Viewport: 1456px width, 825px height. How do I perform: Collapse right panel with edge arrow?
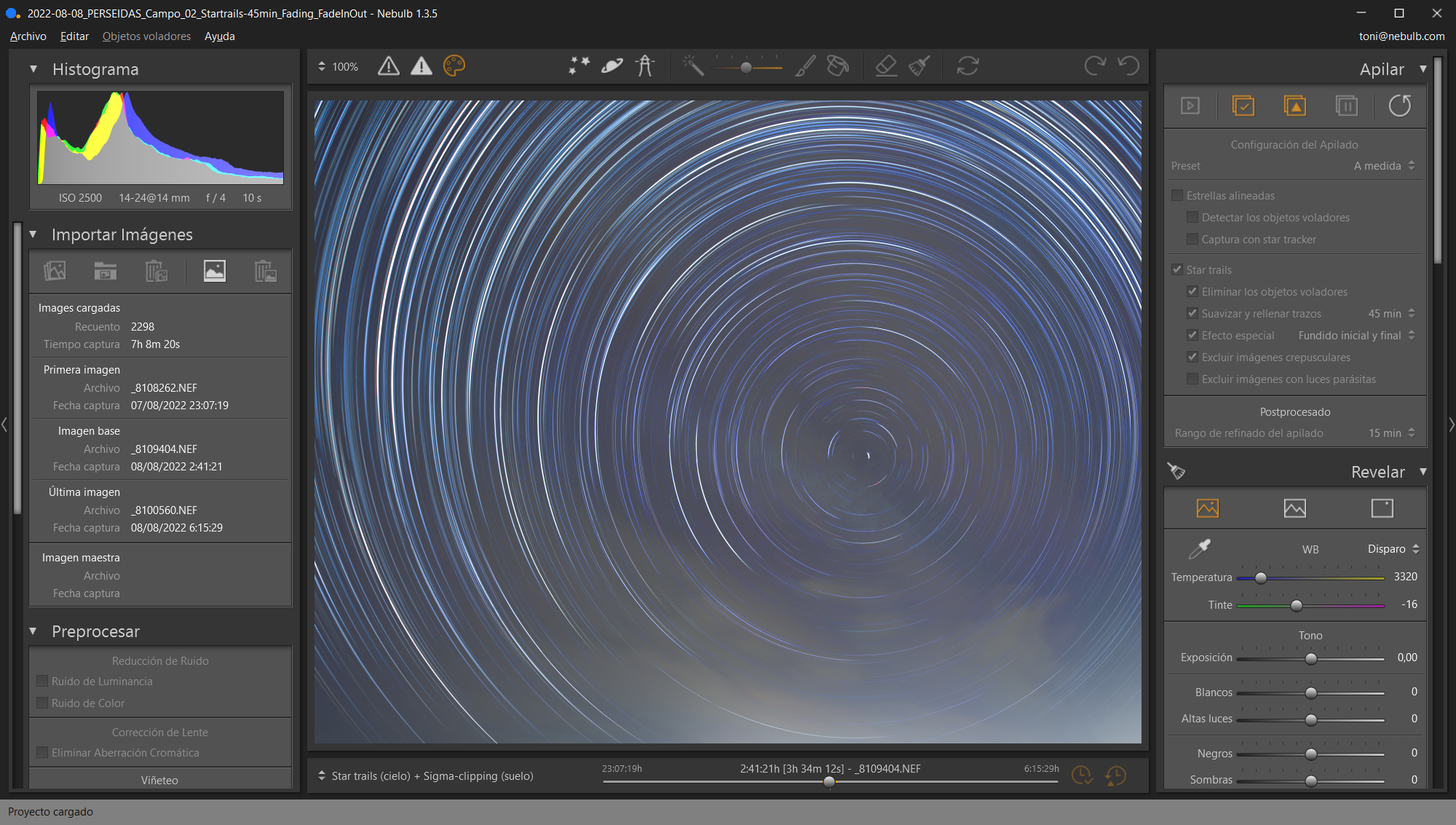tap(1452, 425)
